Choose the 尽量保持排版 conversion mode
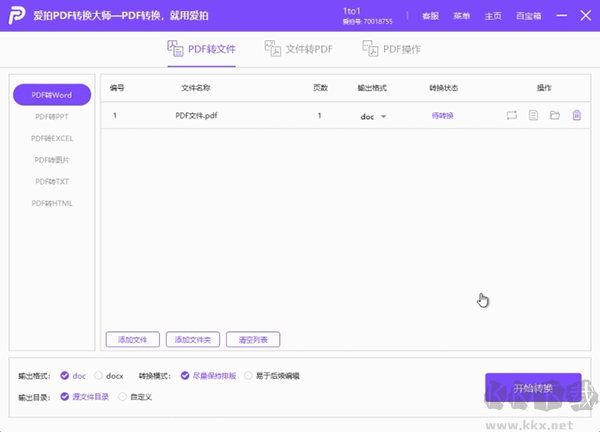Screen dimensions: 600x432 tap(185, 375)
